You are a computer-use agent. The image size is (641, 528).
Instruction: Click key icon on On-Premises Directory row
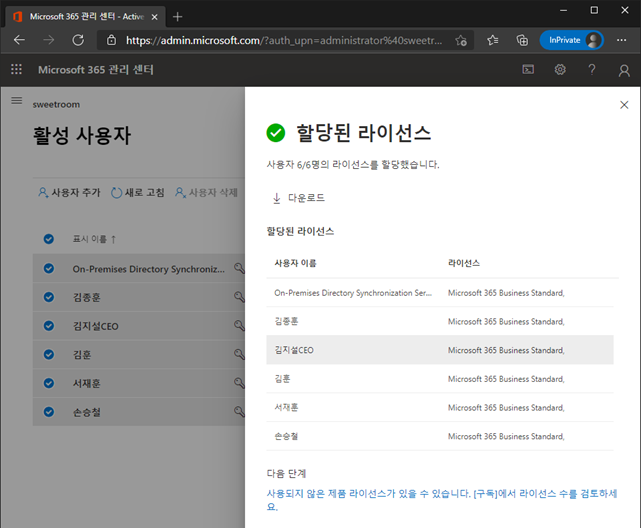pyautogui.click(x=239, y=268)
